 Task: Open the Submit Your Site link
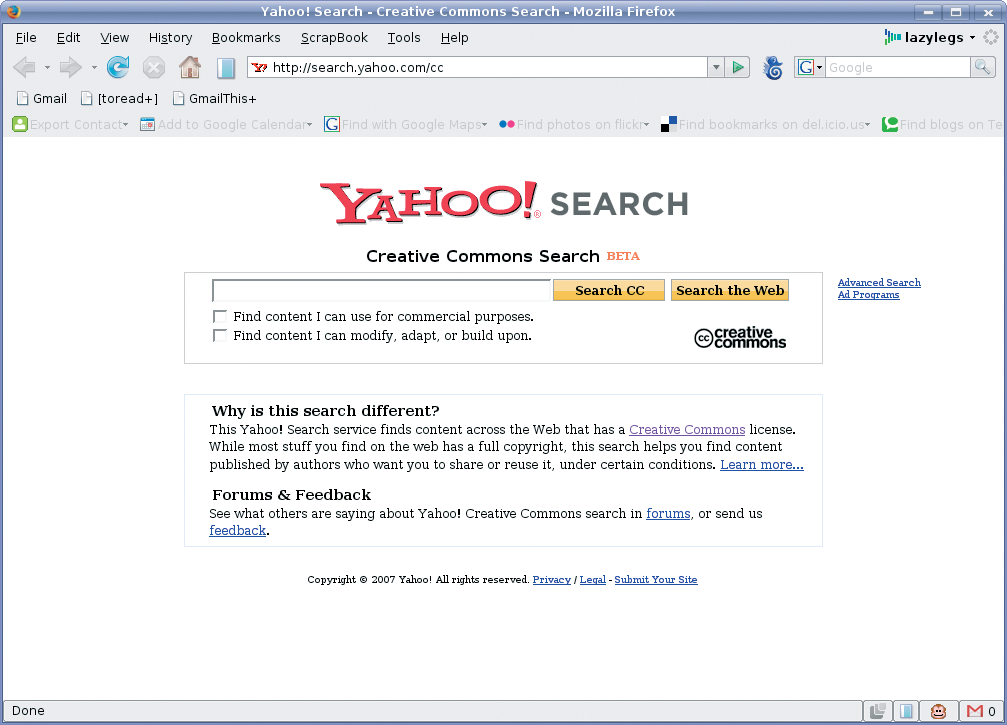pyautogui.click(x=656, y=579)
